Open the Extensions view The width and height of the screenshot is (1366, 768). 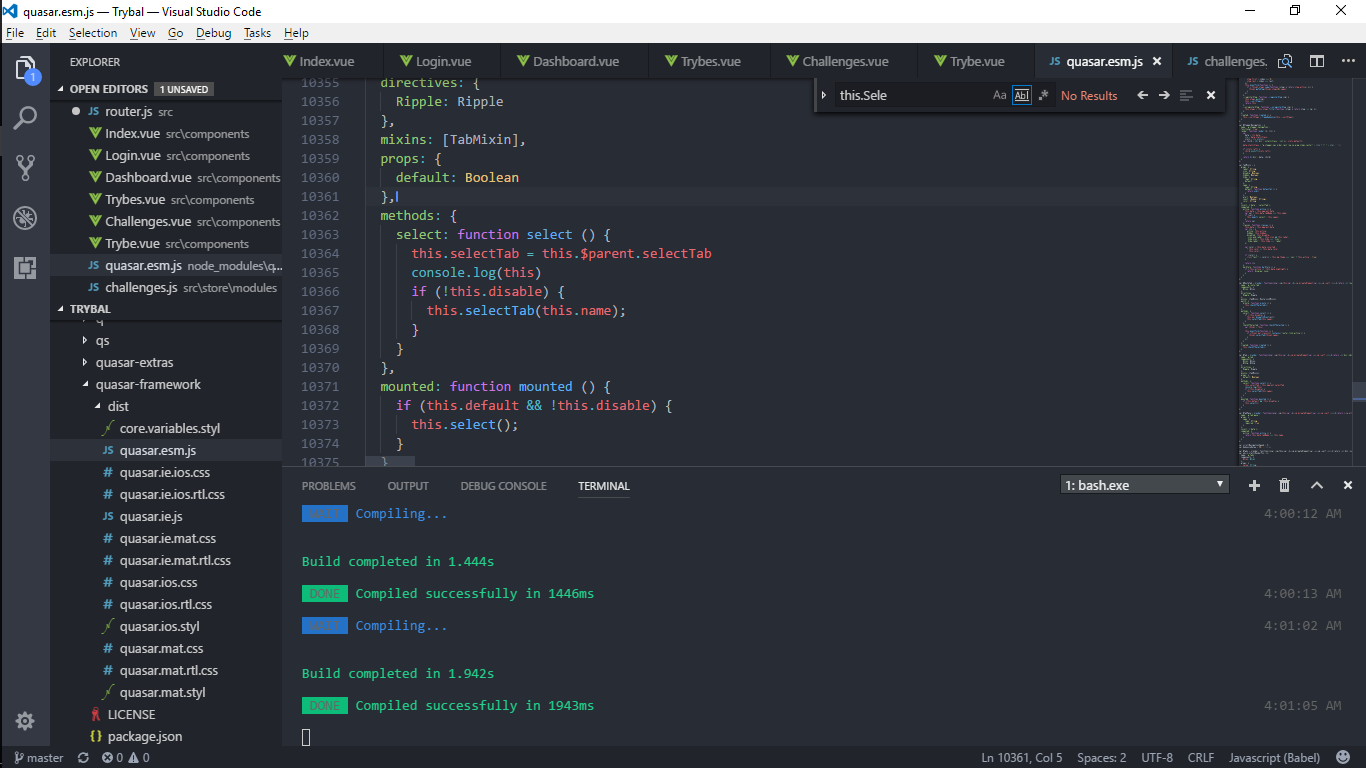[27, 267]
